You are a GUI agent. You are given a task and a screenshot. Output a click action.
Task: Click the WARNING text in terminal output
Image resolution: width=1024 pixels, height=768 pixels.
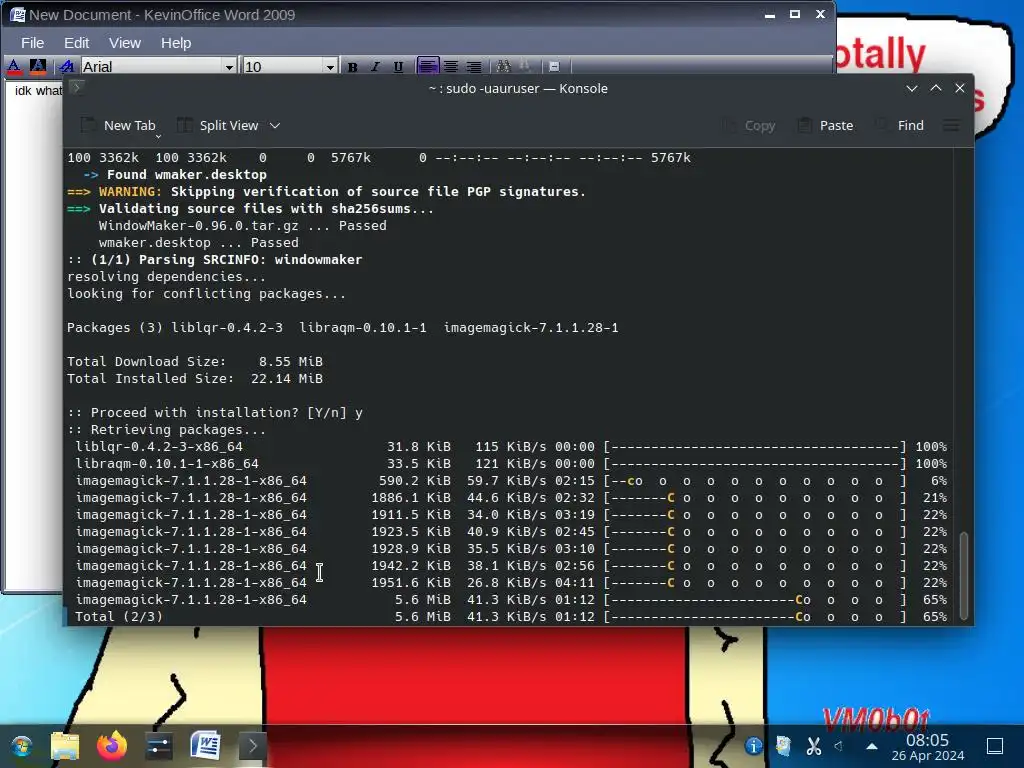tap(130, 191)
